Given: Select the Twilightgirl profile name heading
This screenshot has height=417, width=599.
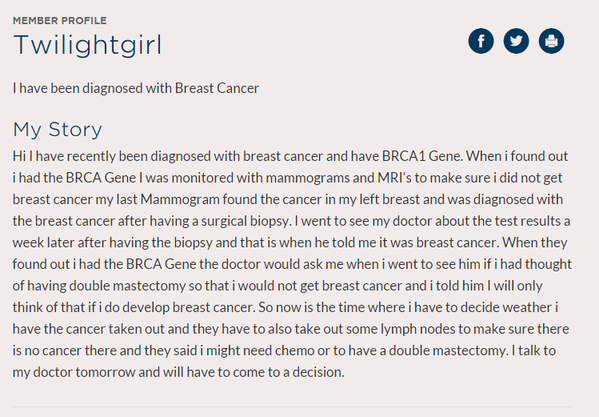Looking at the screenshot, I should [x=87, y=45].
